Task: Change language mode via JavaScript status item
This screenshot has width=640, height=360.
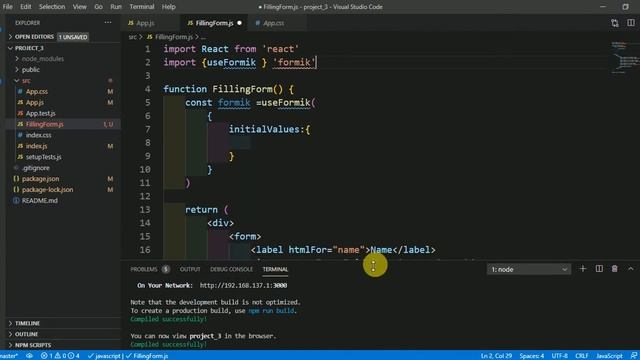Action: tap(609, 356)
